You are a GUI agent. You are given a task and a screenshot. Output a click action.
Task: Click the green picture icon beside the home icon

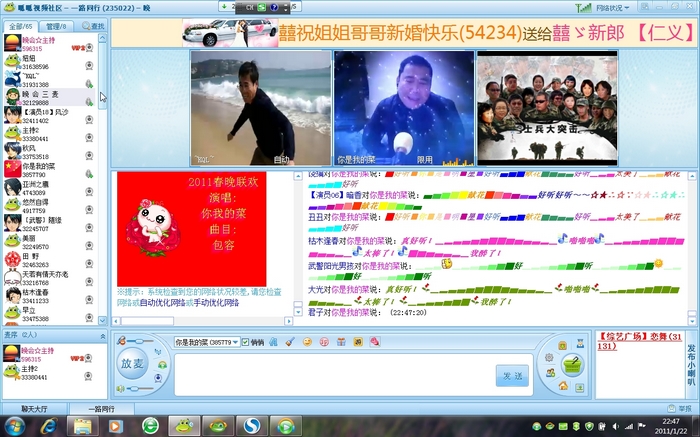click(x=579, y=388)
